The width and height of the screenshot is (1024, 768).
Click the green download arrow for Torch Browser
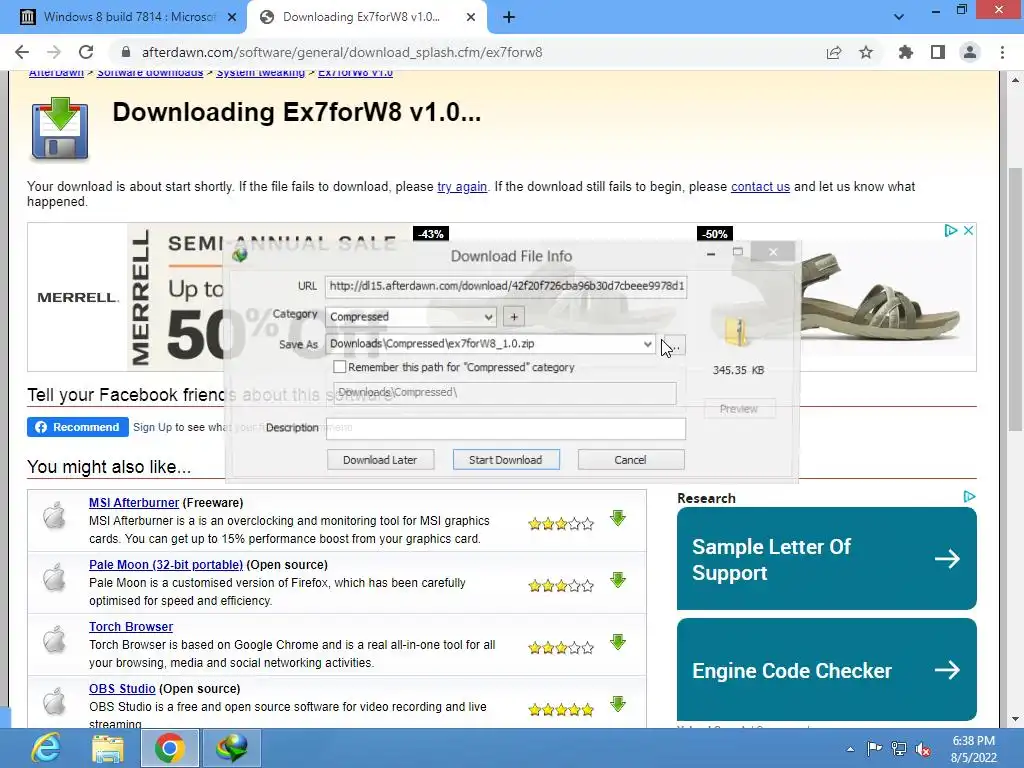click(x=618, y=643)
